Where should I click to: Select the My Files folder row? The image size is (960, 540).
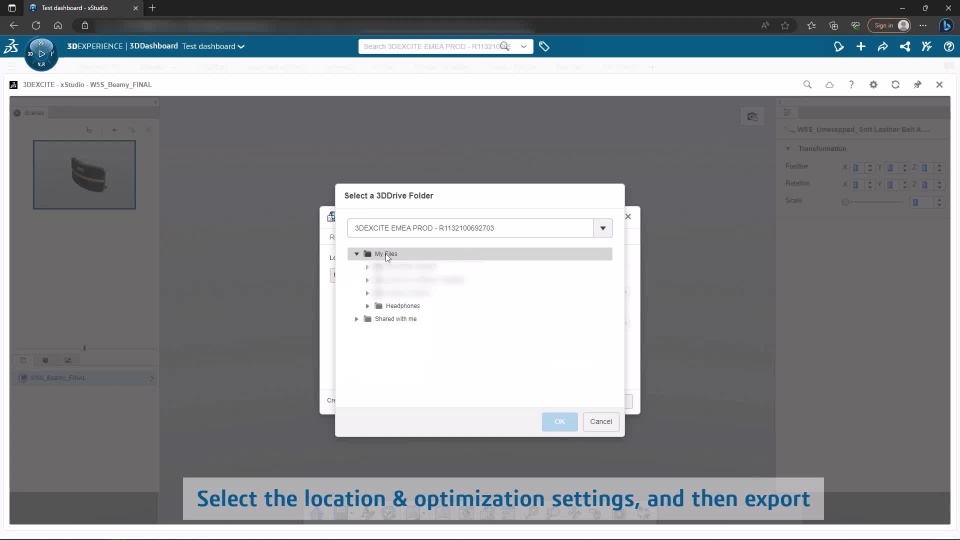pyautogui.click(x=480, y=253)
